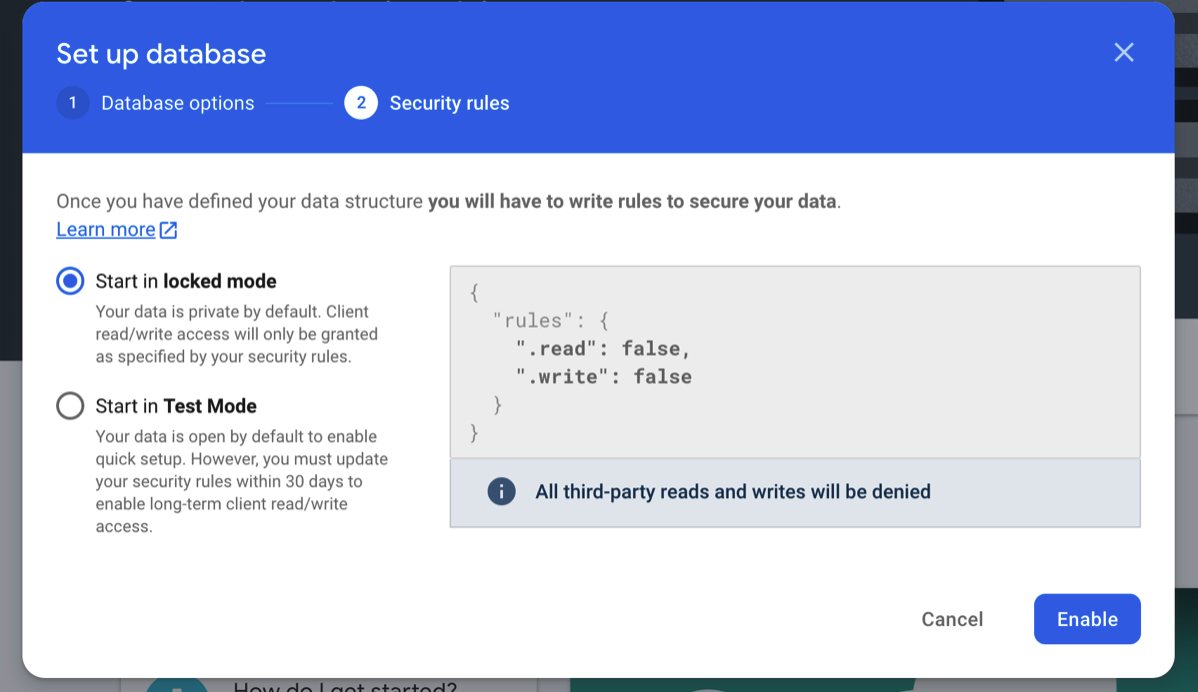Click the third-party reads denial banner

point(795,491)
